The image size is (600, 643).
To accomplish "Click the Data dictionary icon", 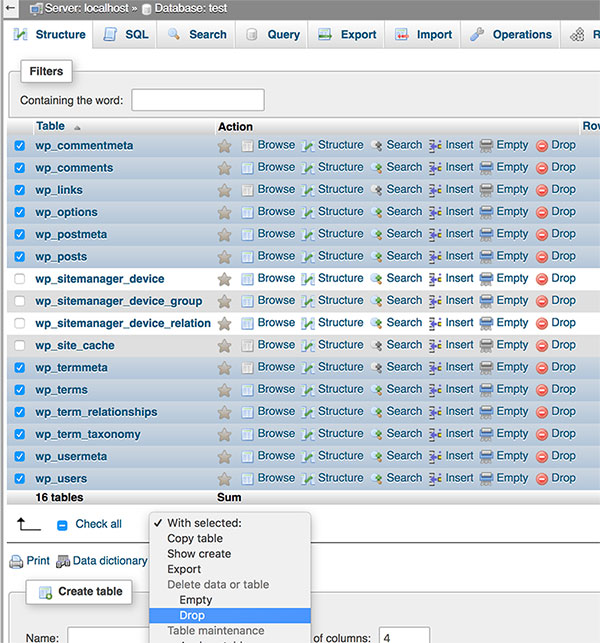I will [63, 561].
